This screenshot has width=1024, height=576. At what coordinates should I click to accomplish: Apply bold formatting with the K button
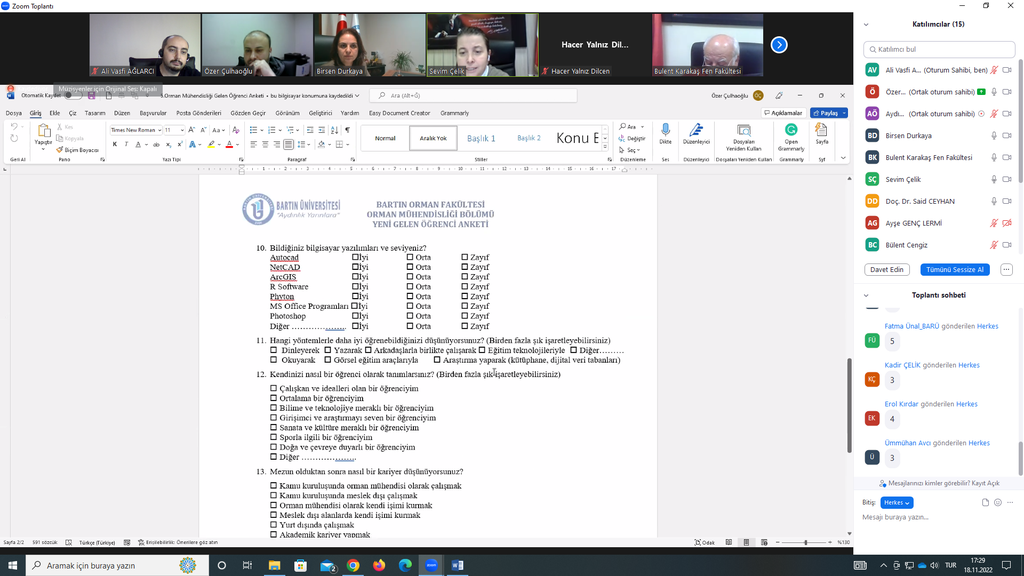(115, 144)
